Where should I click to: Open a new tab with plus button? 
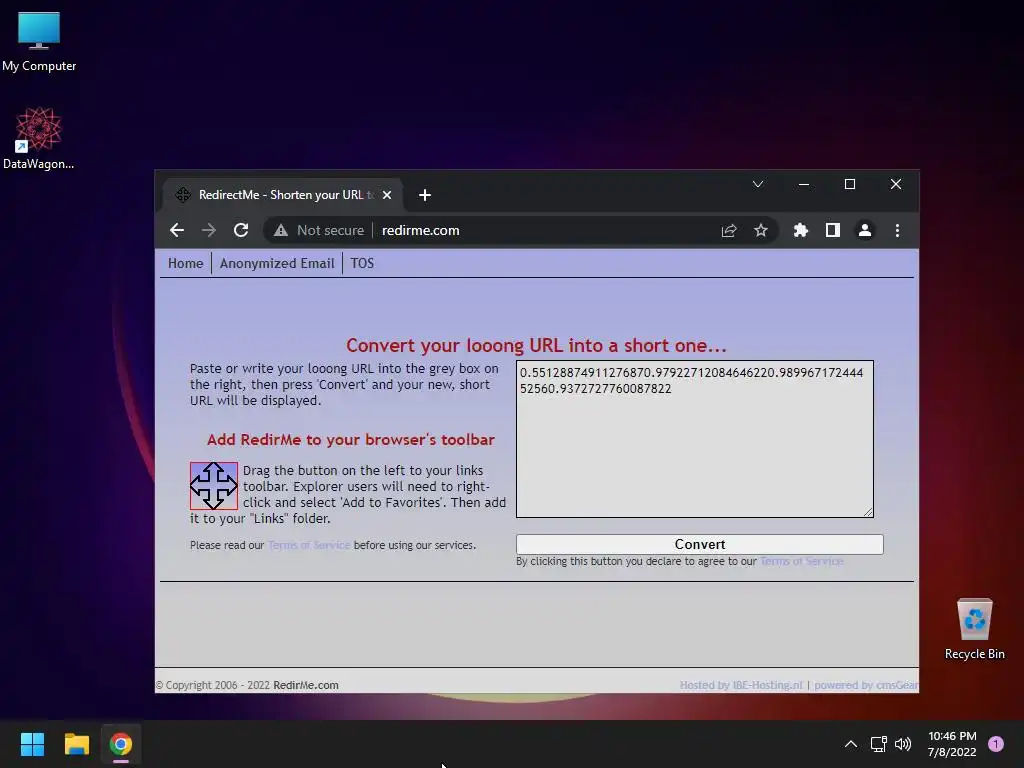[424, 195]
